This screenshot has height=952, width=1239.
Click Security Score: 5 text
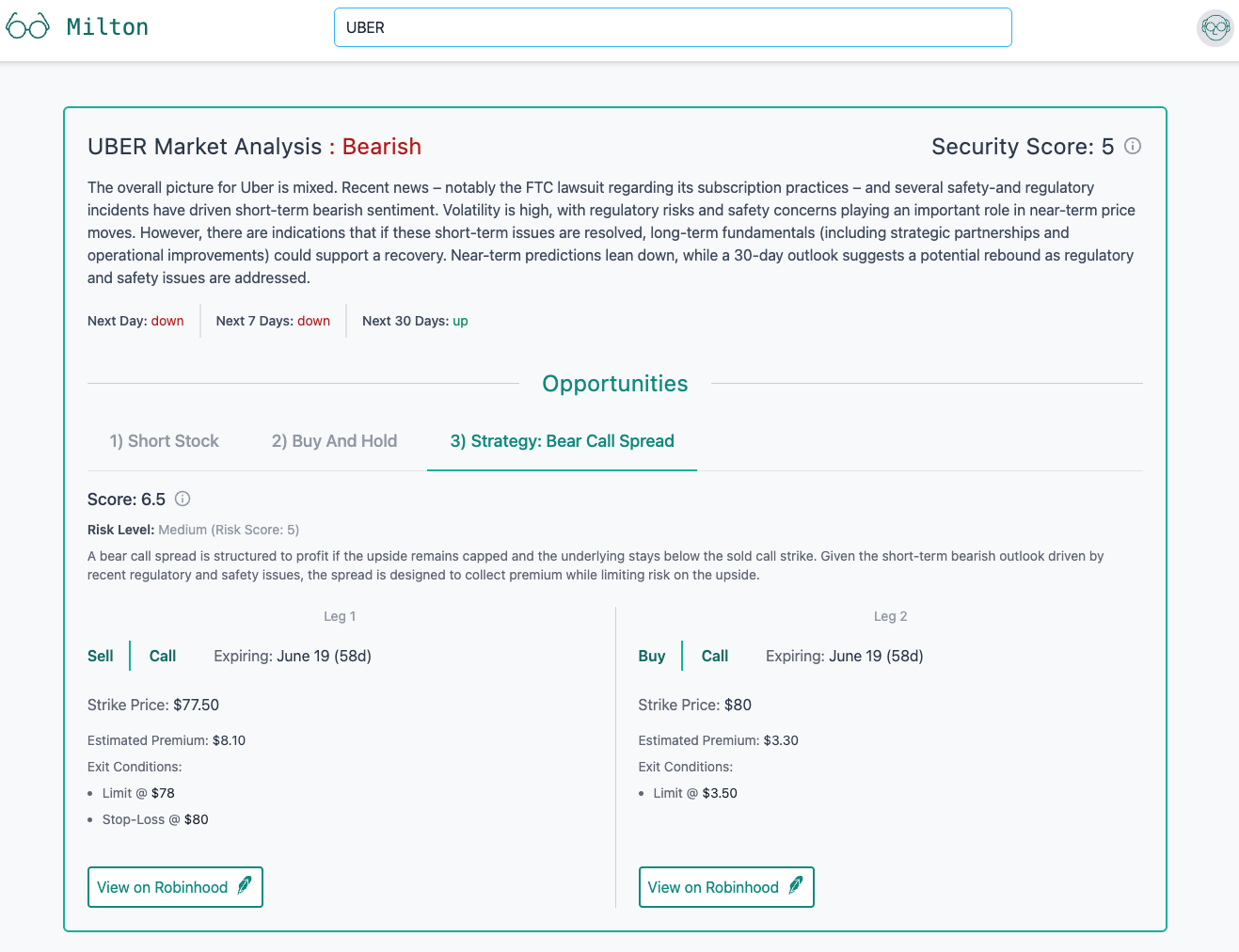coord(1023,147)
